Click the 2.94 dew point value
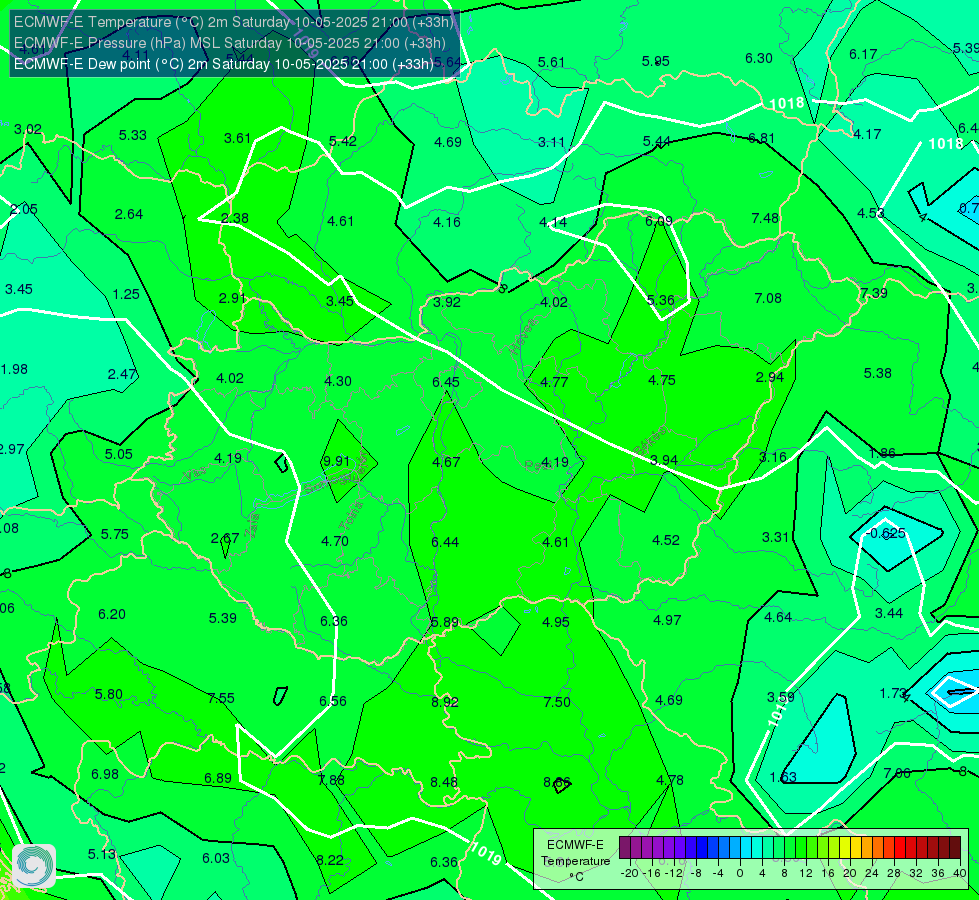 [x=769, y=377]
